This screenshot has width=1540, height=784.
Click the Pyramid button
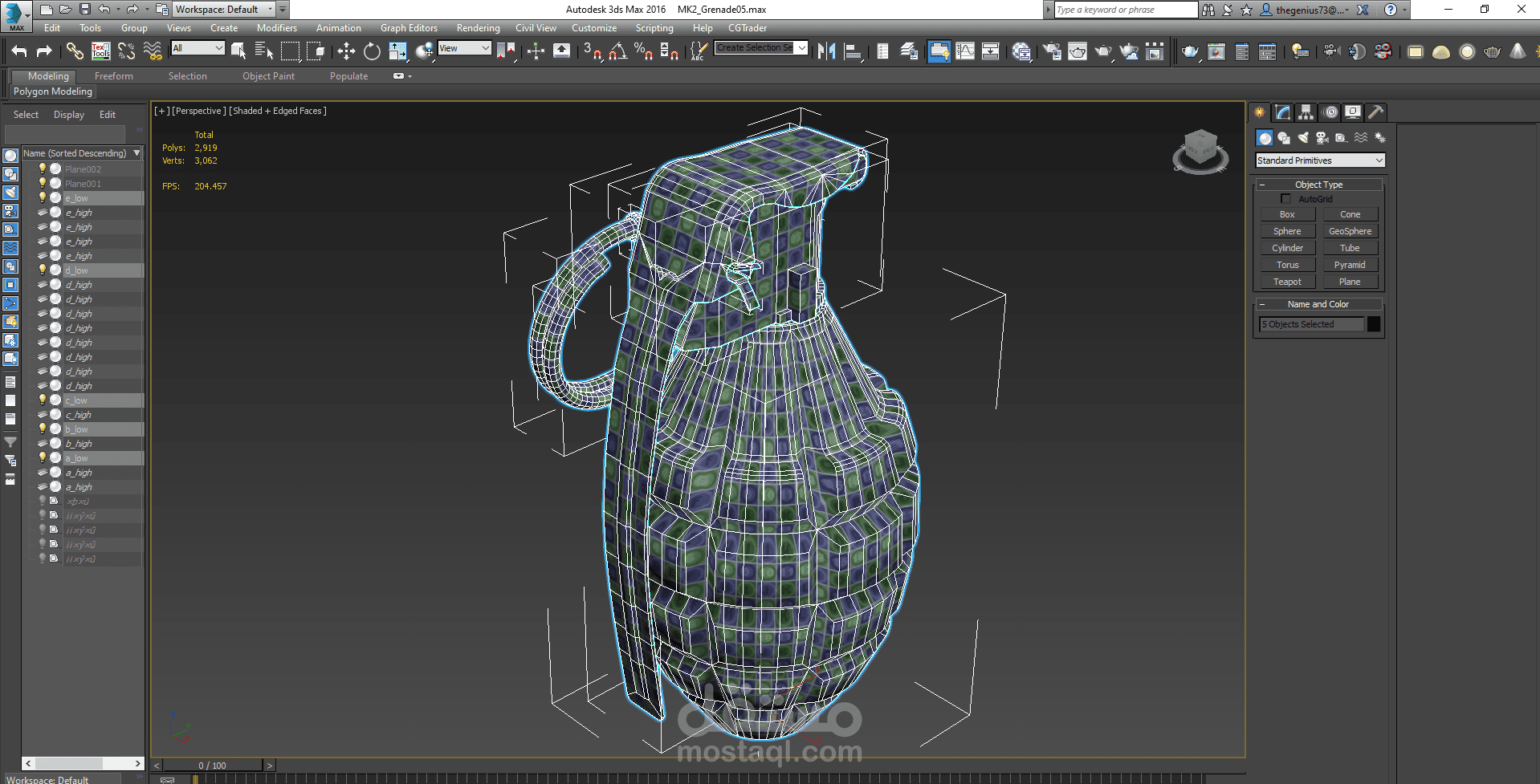pos(1350,265)
